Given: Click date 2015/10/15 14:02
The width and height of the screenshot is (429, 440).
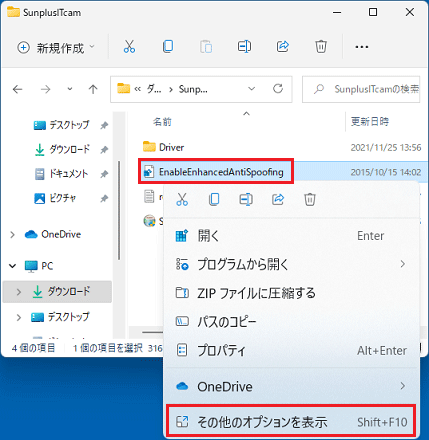Looking at the screenshot, I should pos(386,172).
